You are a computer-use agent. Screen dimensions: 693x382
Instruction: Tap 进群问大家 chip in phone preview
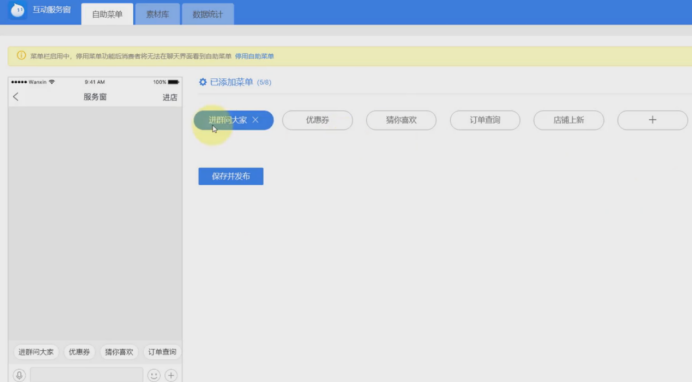[36, 352]
